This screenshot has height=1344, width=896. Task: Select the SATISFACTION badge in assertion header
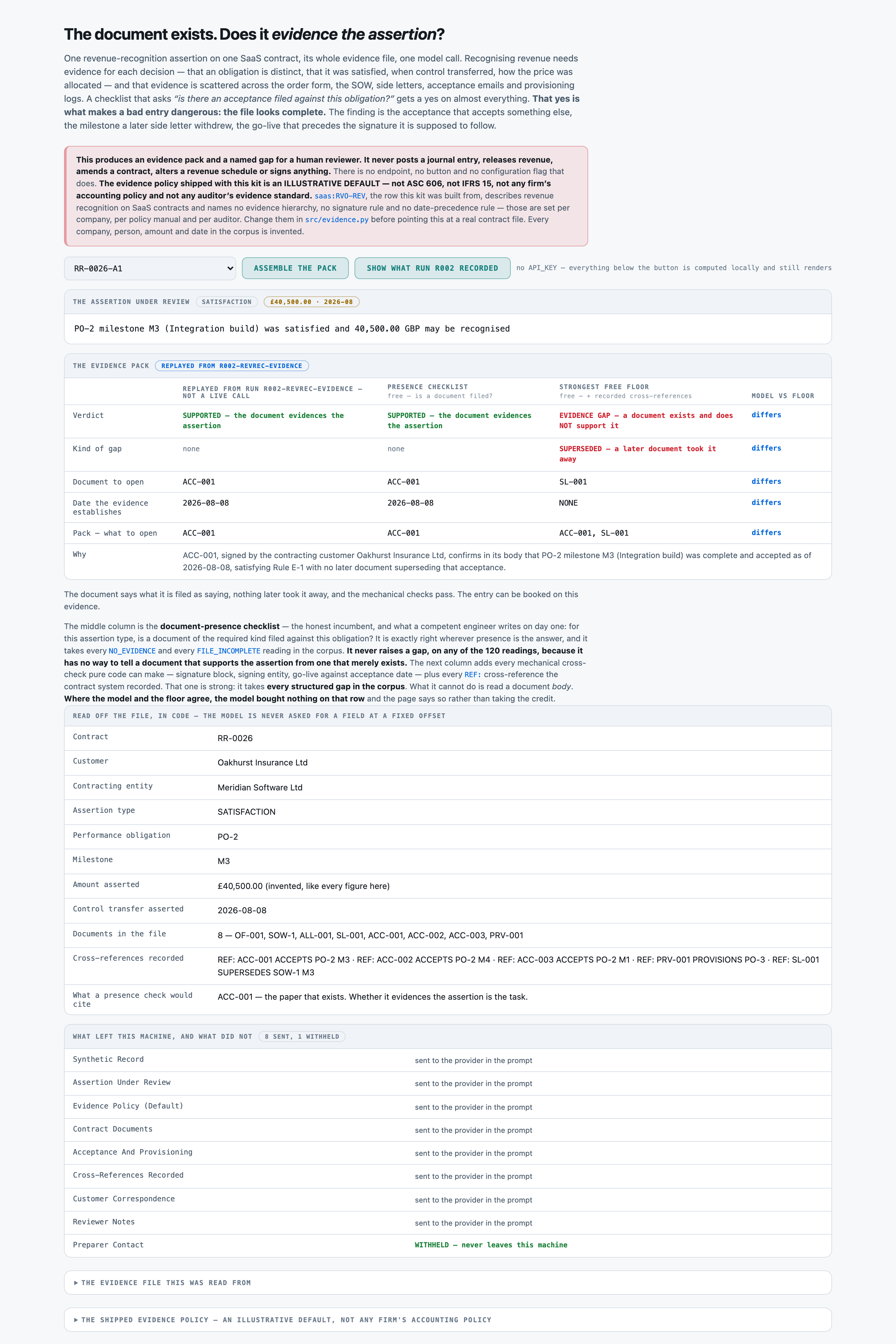point(226,302)
